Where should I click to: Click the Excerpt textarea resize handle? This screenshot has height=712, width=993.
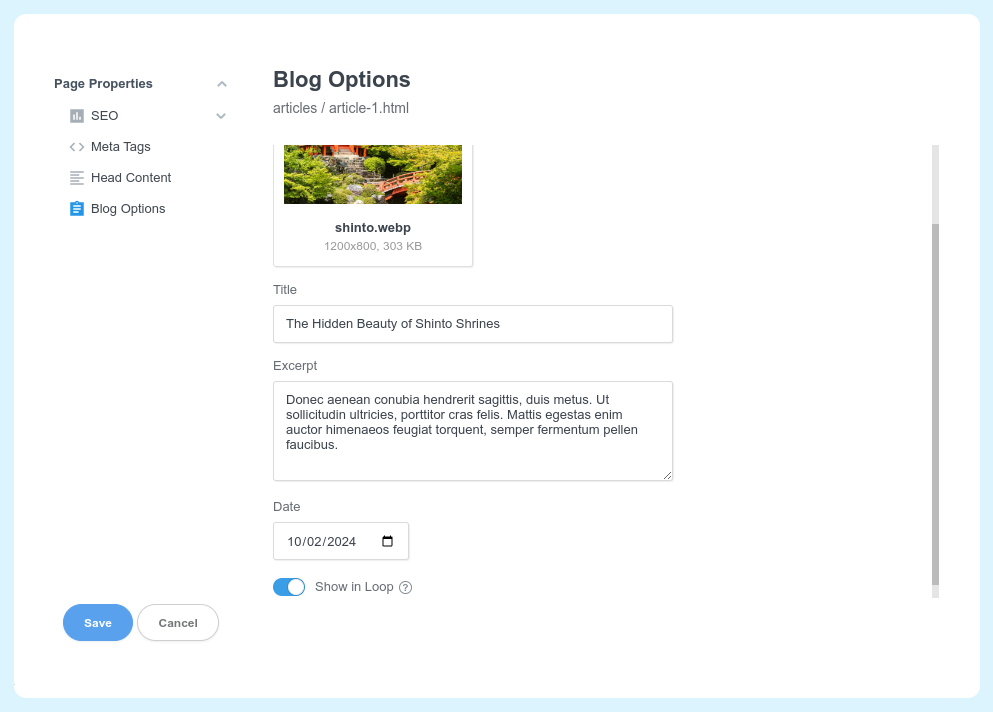(668, 476)
